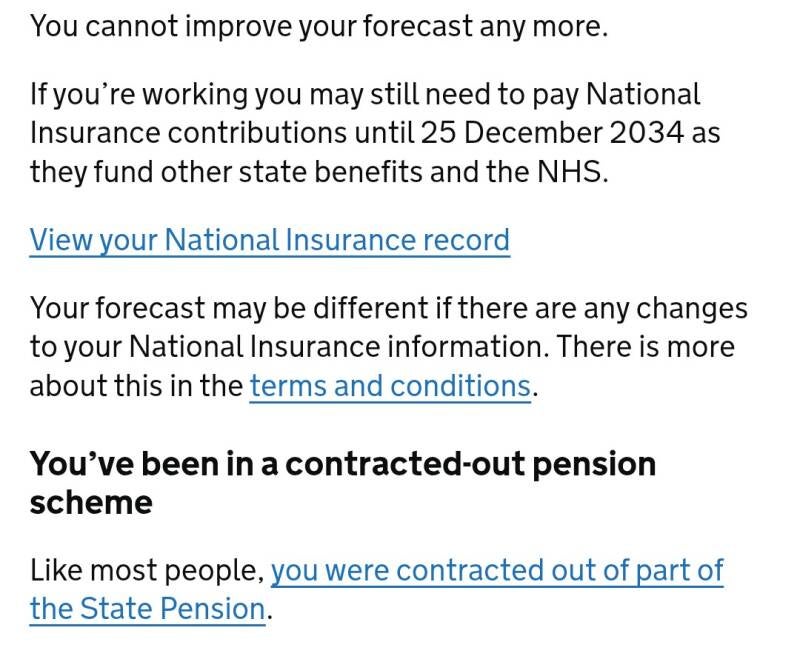Click the word NHS in the paragraph
This screenshot has height=659, width=800.
(x=569, y=171)
